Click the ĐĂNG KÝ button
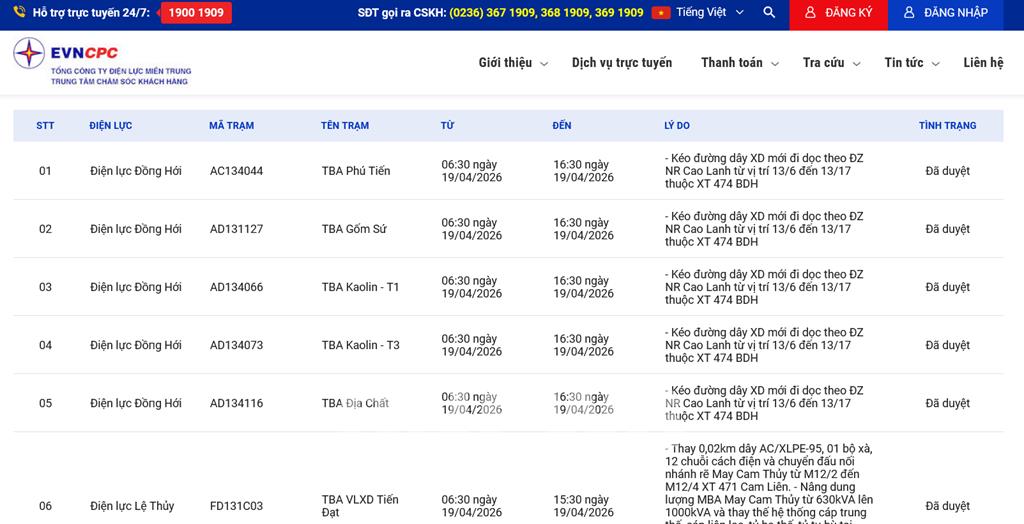 click(838, 13)
